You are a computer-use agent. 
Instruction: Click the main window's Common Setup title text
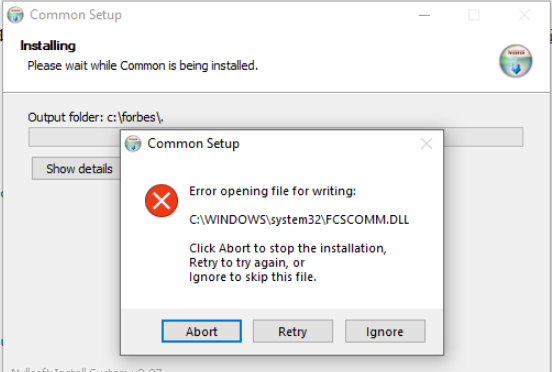76,15
